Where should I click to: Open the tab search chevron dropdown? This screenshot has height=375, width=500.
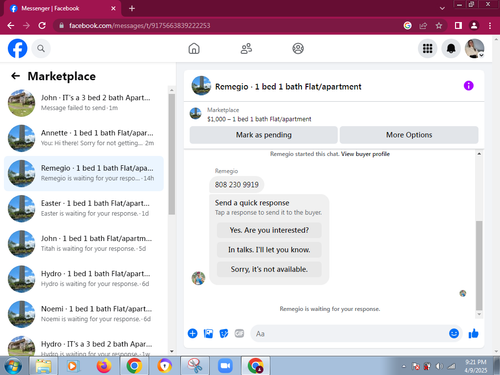click(x=442, y=8)
